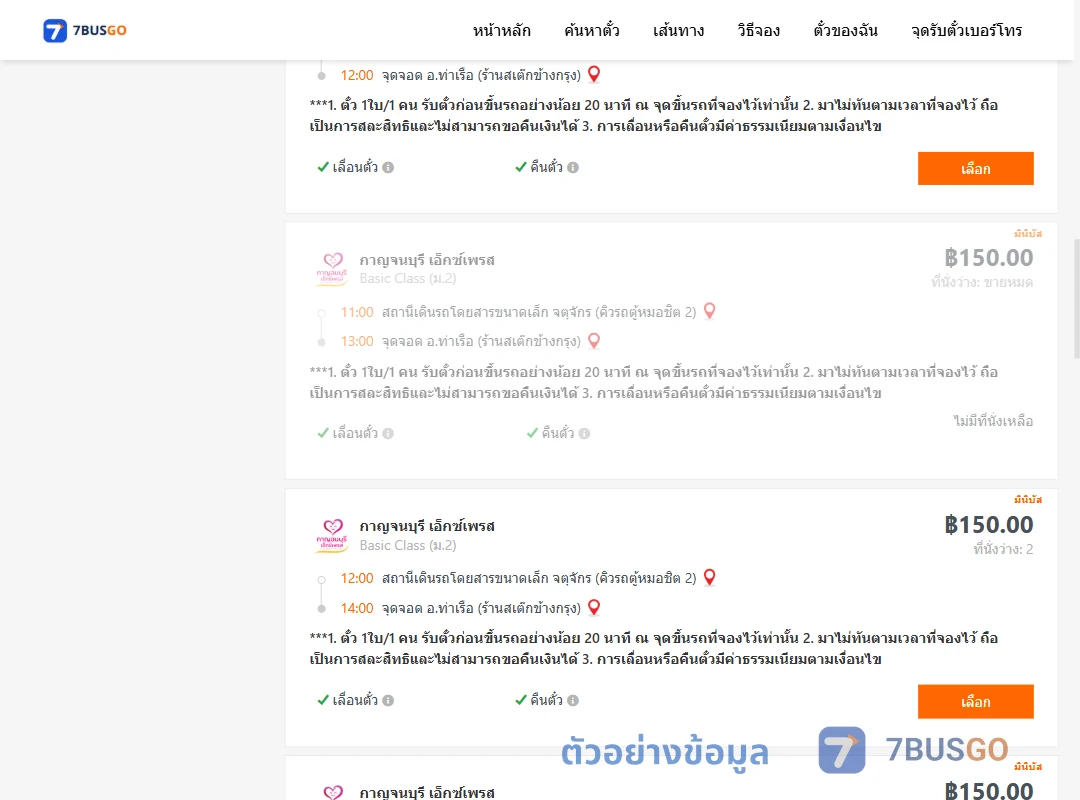Click map pin beside 13:00 arrival stop

tap(594, 341)
